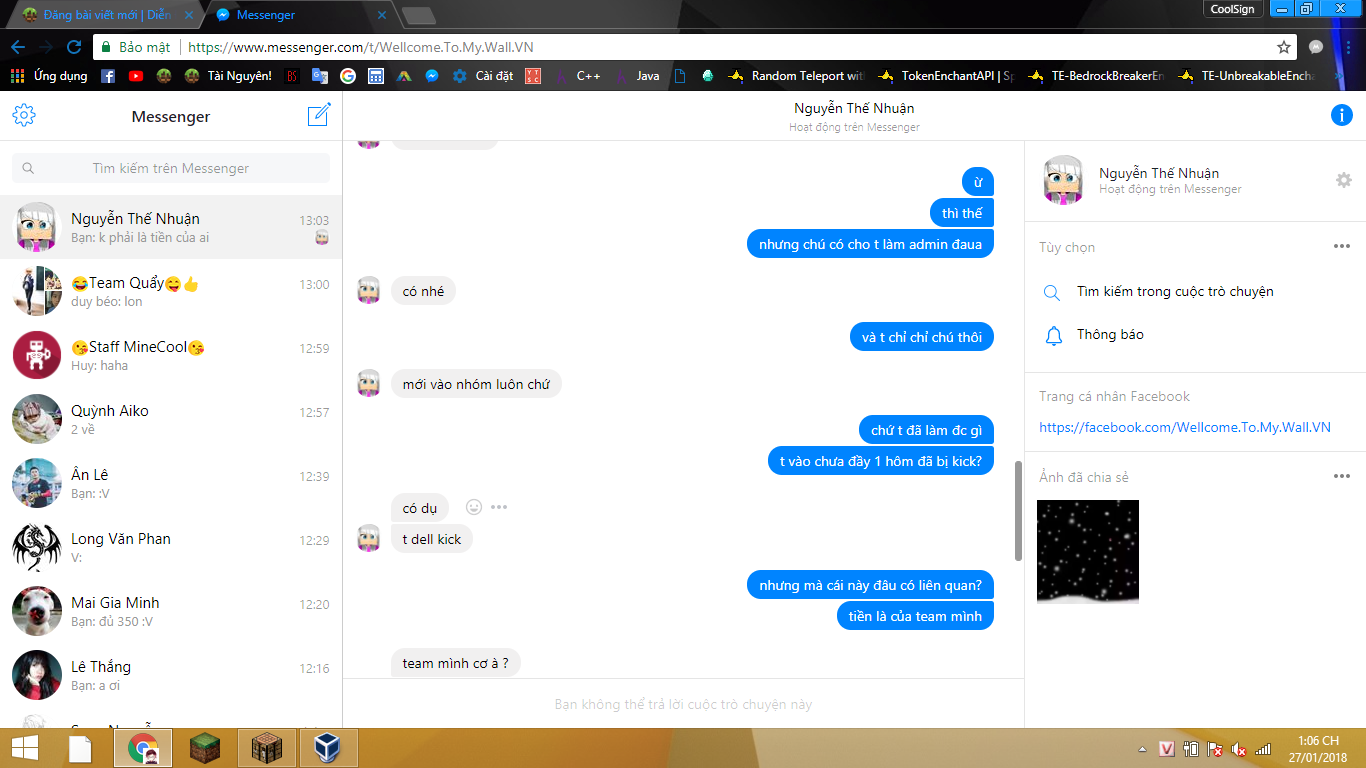
Task: Open Chrome from the taskbar
Action: click(143, 748)
